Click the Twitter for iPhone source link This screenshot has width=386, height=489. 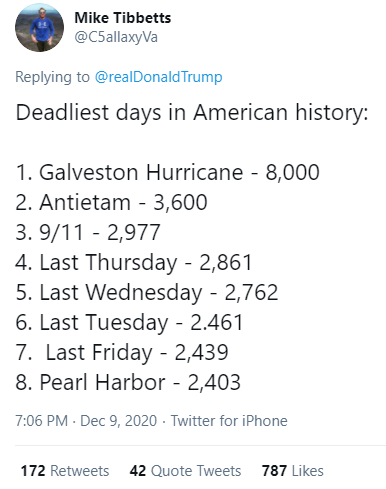(229, 421)
